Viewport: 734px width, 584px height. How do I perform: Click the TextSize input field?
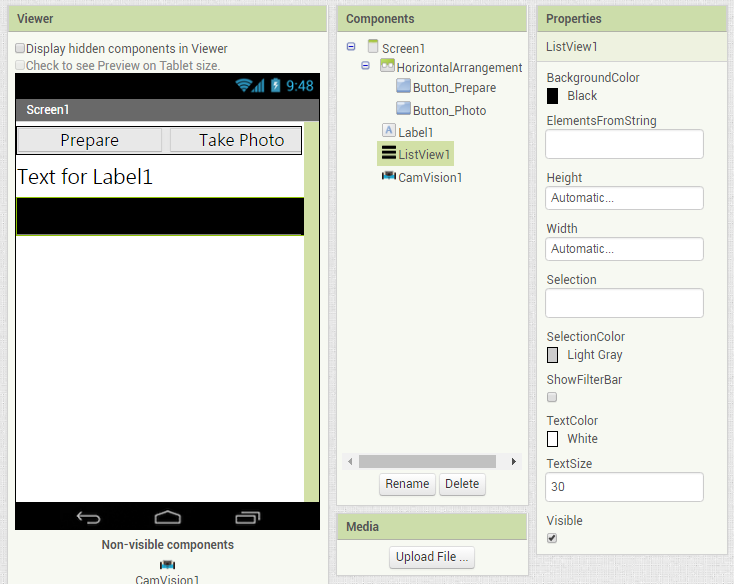(624, 487)
